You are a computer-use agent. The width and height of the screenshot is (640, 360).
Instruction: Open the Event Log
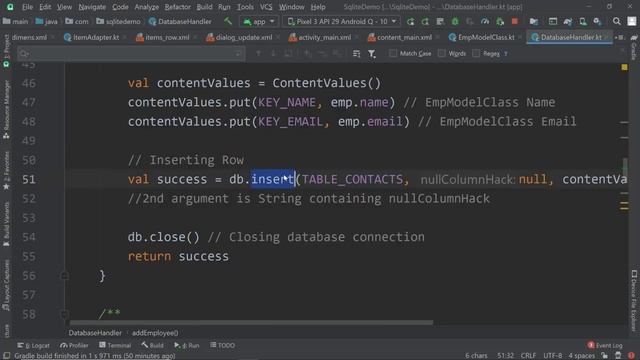point(605,345)
